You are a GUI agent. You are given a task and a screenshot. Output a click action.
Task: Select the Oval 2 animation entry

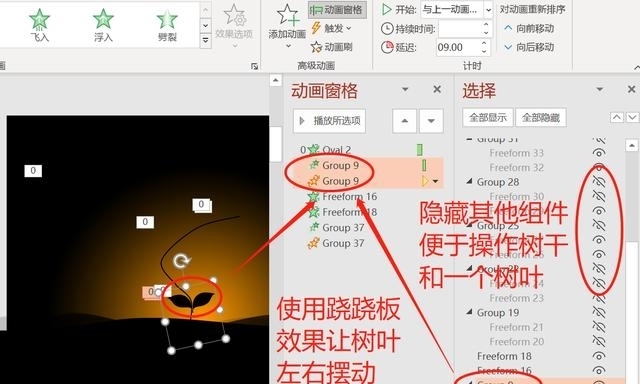point(336,150)
